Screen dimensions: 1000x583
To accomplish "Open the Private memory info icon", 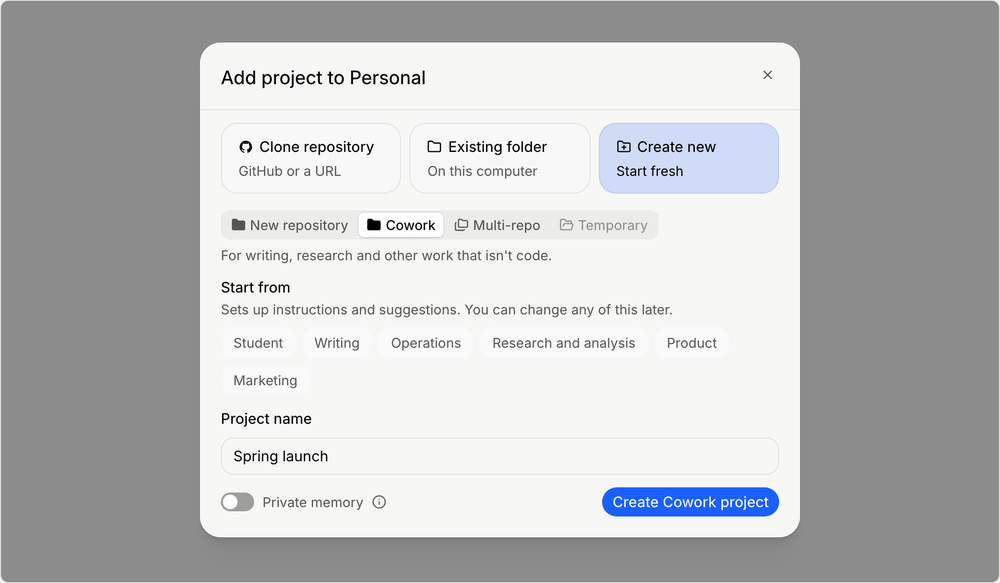I will click(379, 502).
